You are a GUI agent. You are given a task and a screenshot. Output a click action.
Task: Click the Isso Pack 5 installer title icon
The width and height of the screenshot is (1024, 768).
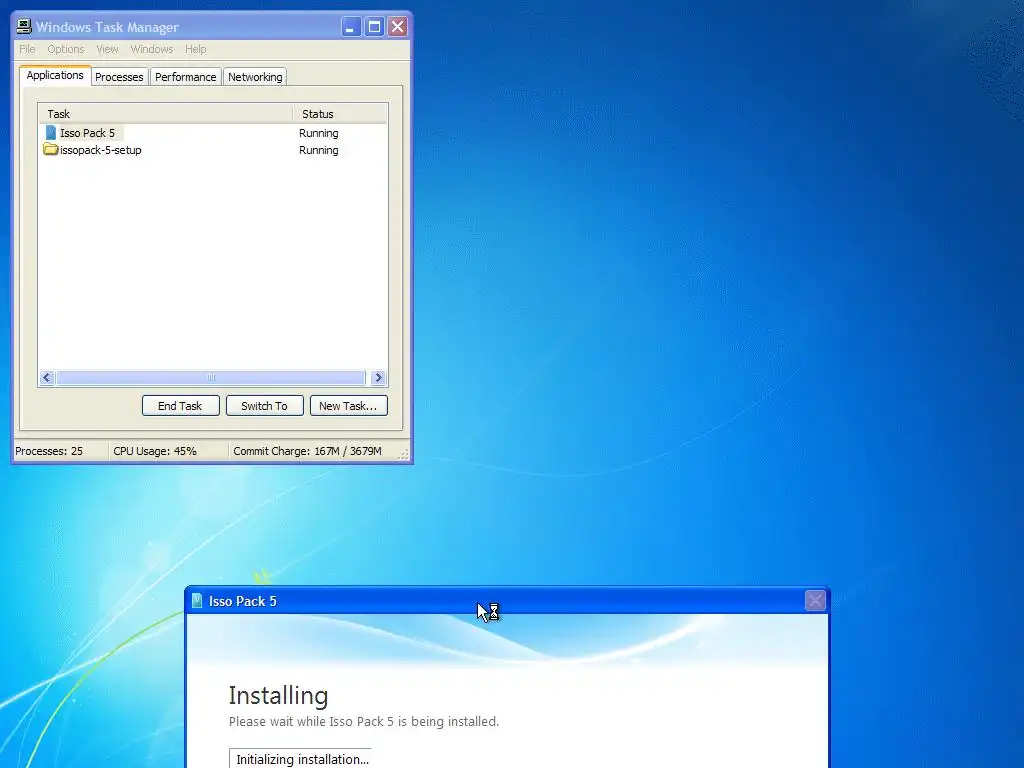[197, 601]
